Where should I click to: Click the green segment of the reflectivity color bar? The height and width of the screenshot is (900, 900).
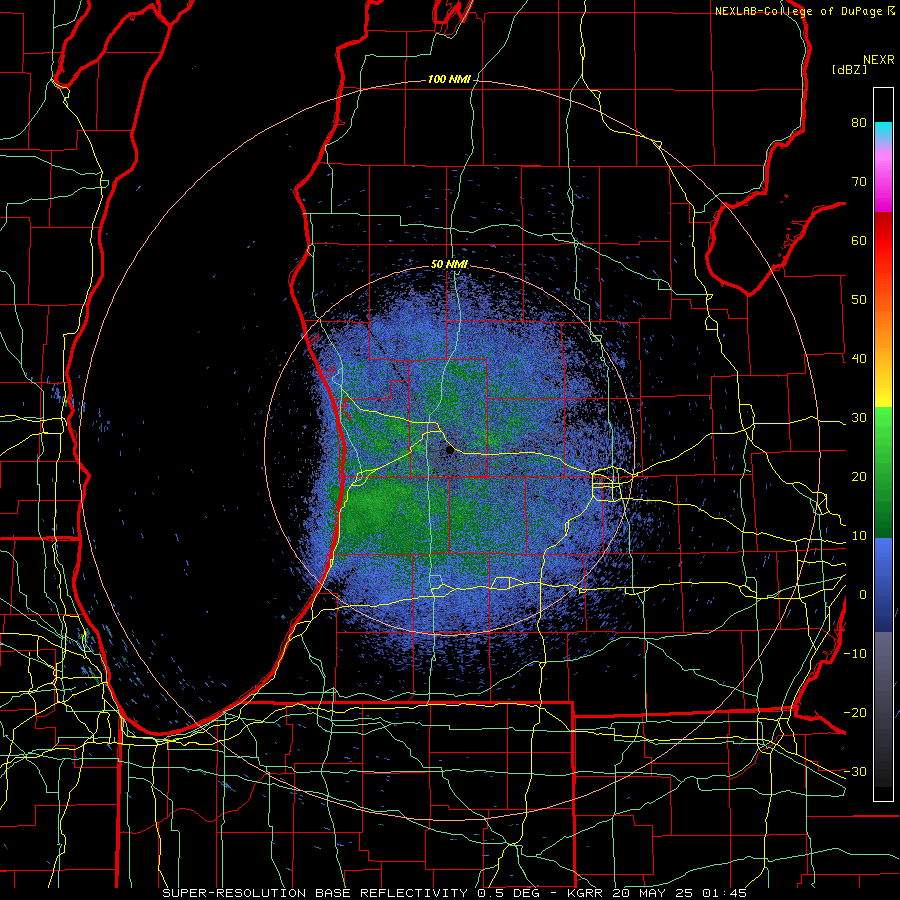click(883, 472)
